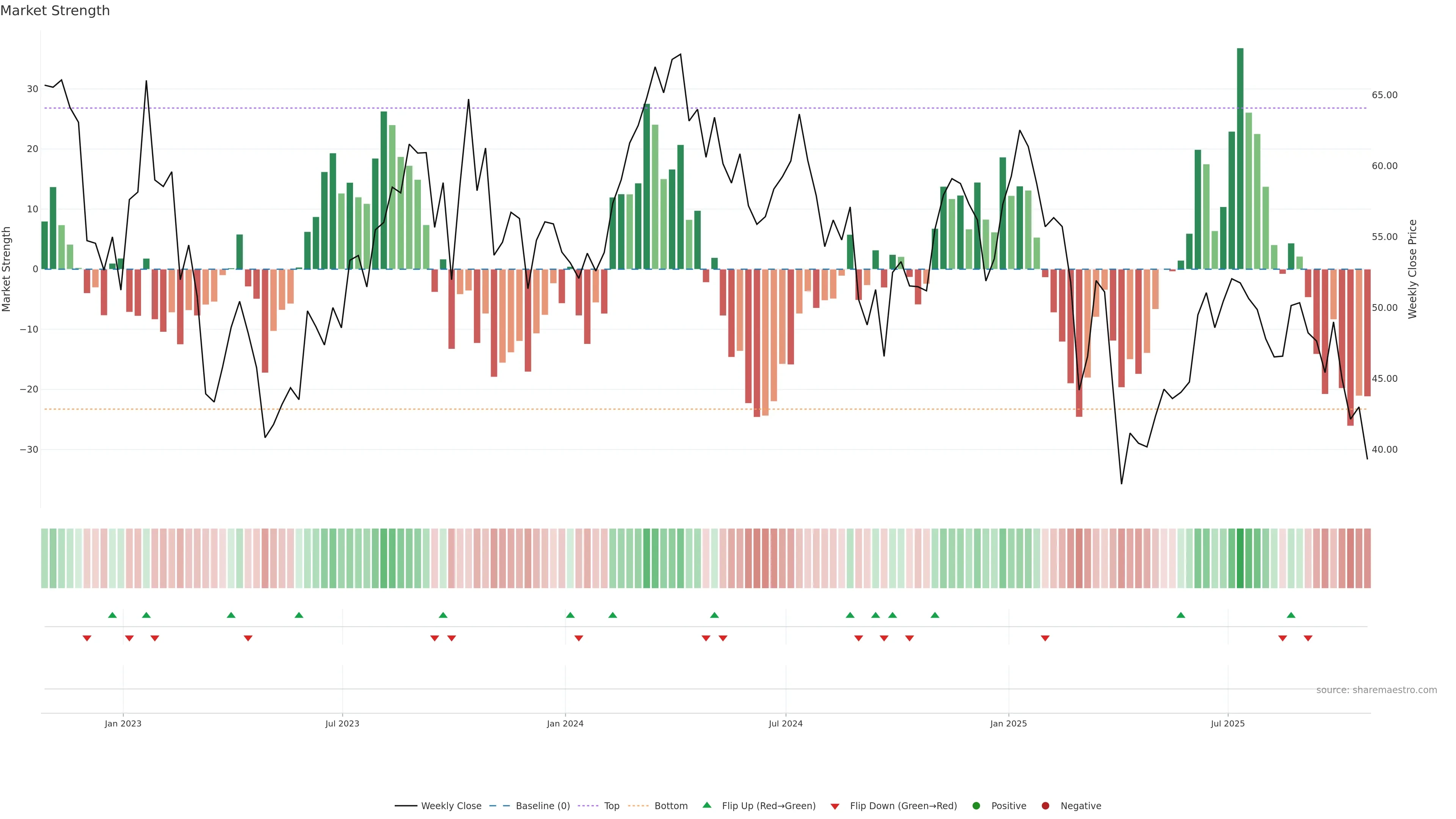Toggle Weekly Close legend line

tap(406, 806)
